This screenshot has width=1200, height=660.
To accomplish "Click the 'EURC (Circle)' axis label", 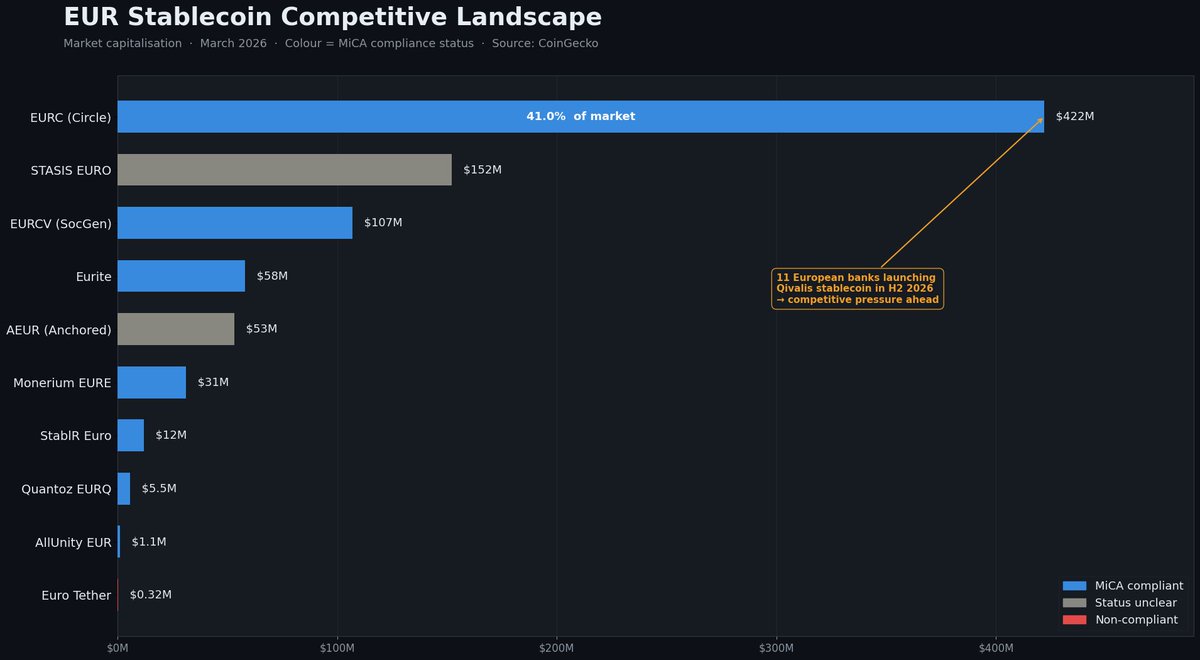I will [71, 117].
